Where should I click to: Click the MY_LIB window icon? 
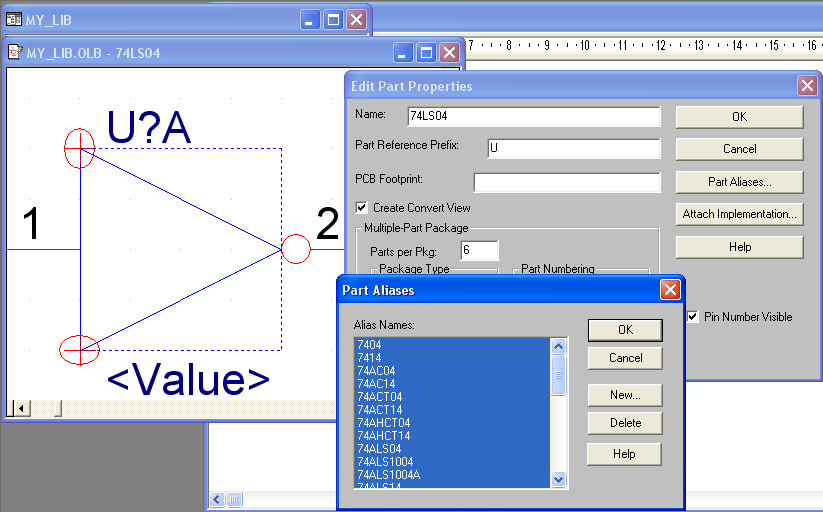click(x=13, y=20)
